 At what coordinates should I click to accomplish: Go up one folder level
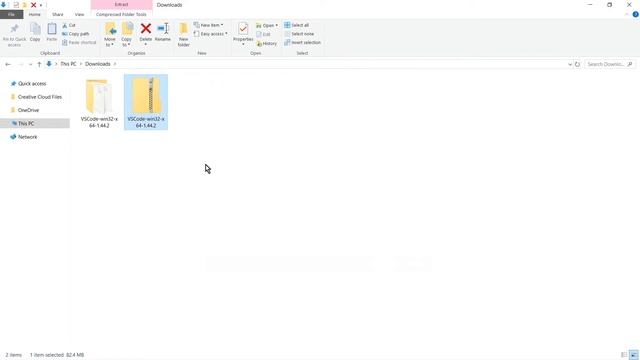[x=39, y=64]
